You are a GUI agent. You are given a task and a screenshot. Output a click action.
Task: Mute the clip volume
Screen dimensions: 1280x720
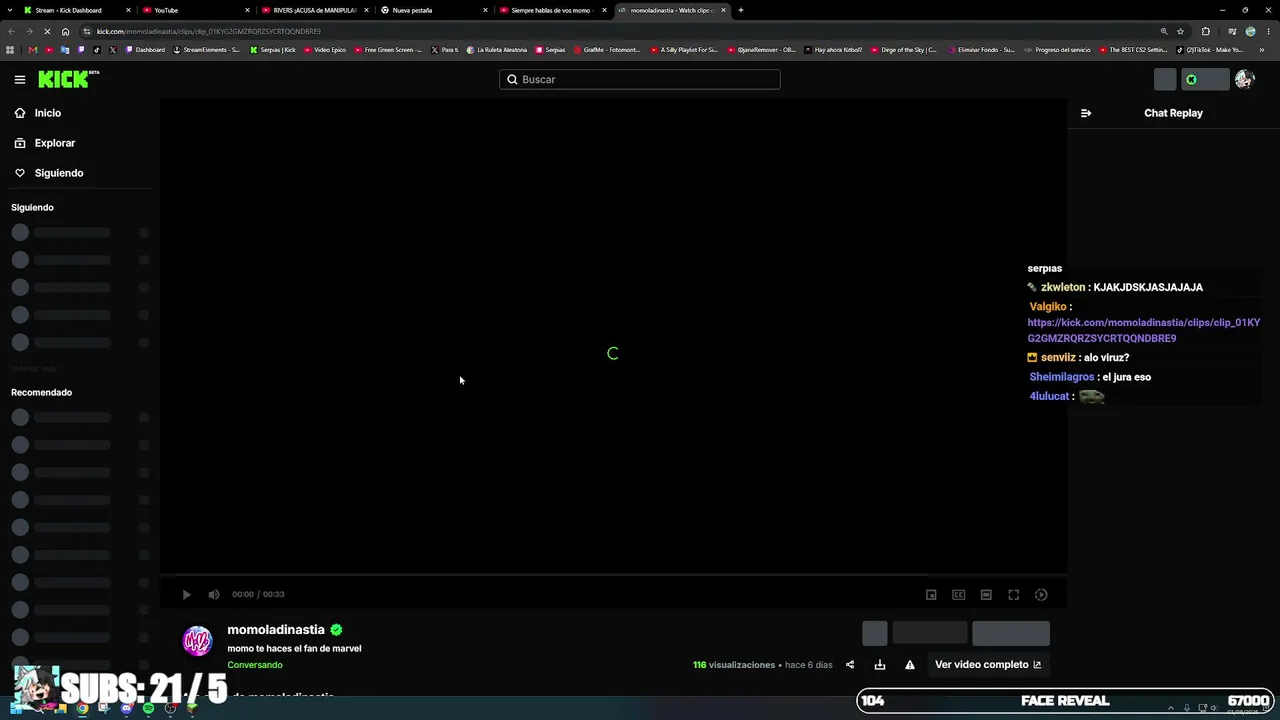(x=213, y=594)
